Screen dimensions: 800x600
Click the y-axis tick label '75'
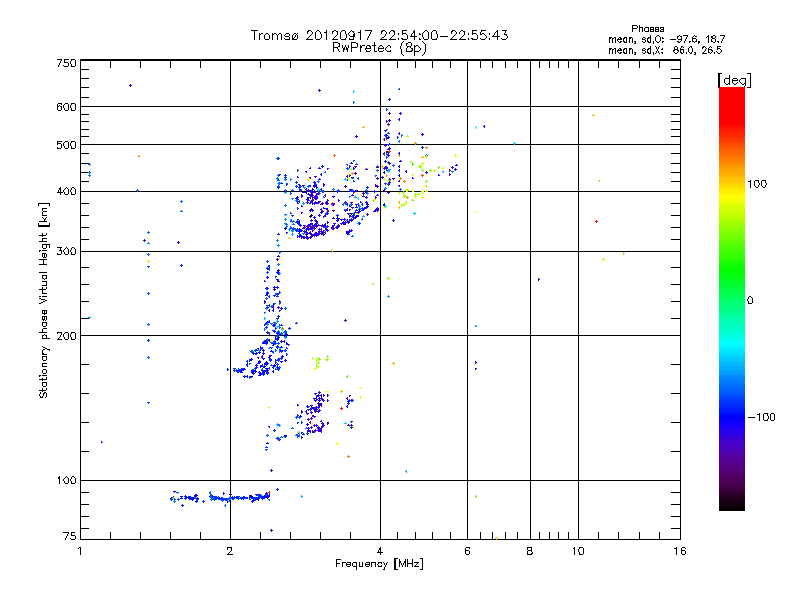70,536
